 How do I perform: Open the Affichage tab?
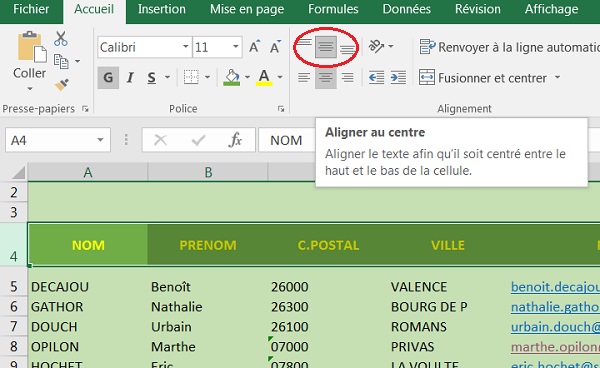[551, 9]
